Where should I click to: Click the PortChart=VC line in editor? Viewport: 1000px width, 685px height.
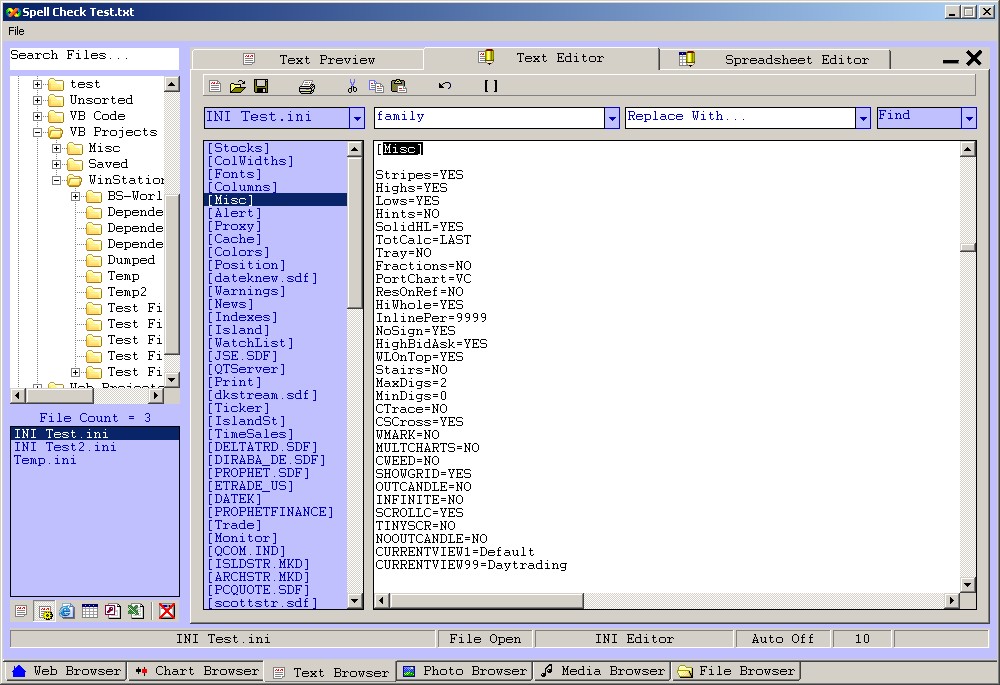tap(423, 279)
